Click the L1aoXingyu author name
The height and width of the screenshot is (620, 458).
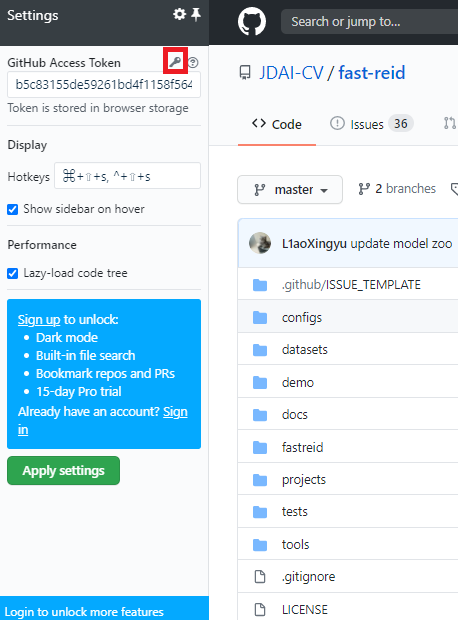click(x=314, y=244)
